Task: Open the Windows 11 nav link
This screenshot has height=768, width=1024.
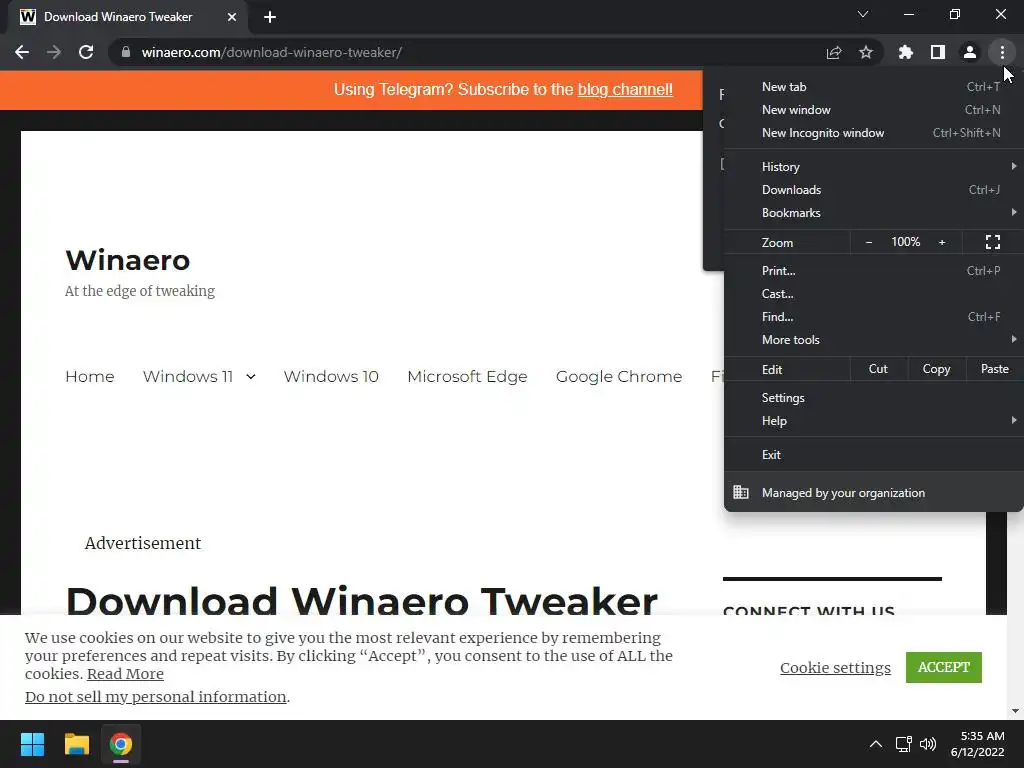Action: (188, 377)
